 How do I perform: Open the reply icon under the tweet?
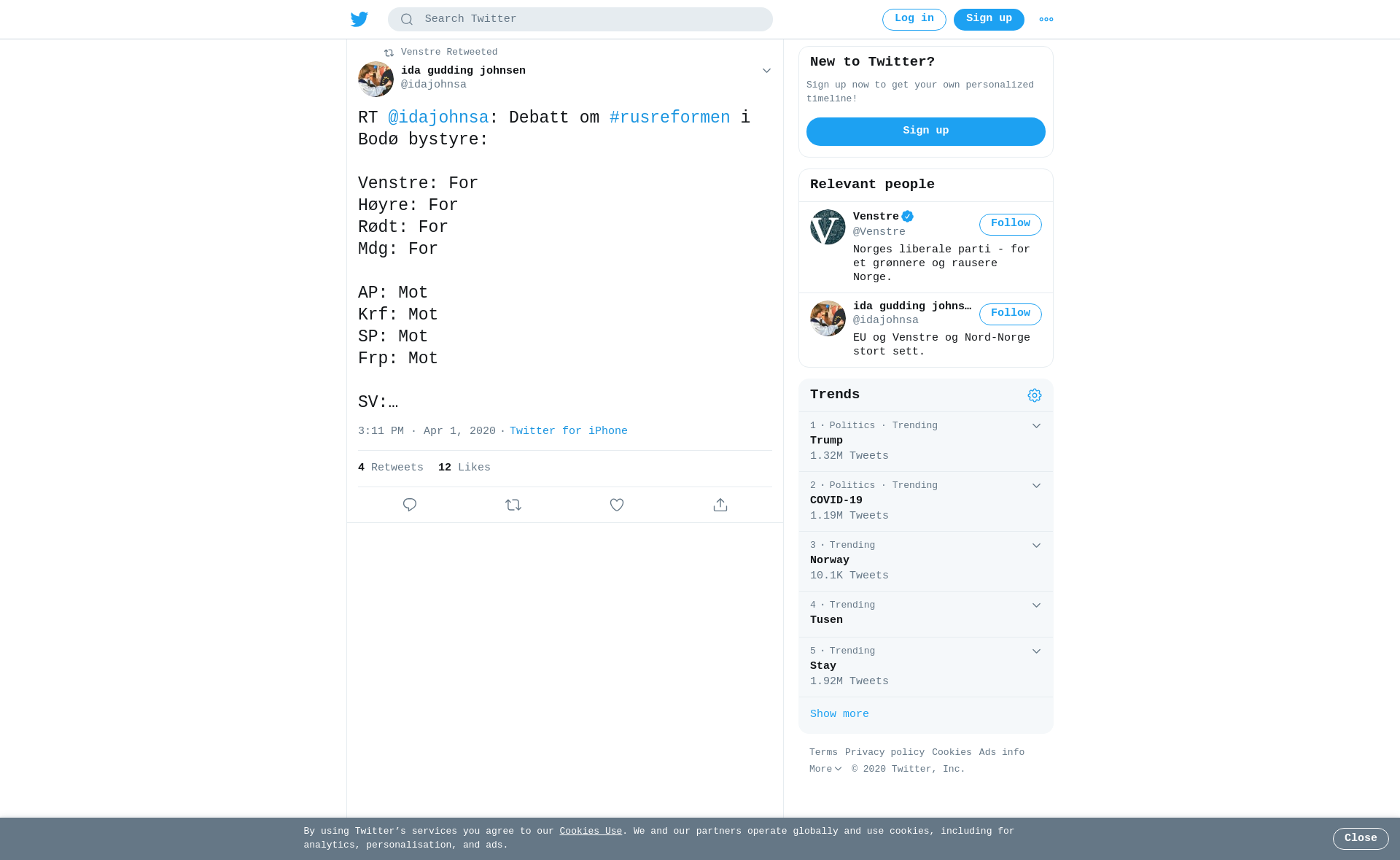click(410, 505)
